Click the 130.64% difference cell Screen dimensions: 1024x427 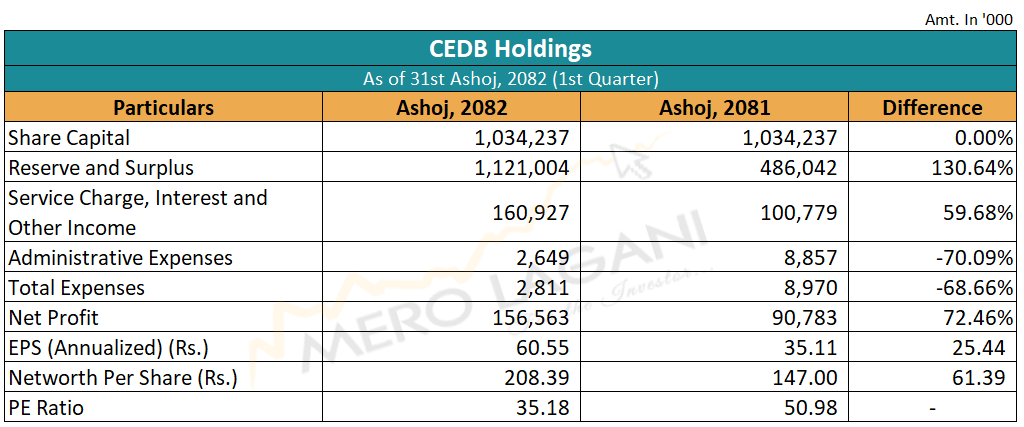pos(970,168)
